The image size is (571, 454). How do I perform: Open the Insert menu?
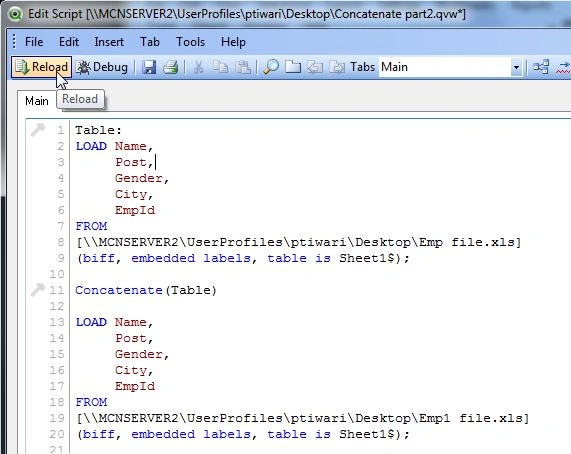109,42
